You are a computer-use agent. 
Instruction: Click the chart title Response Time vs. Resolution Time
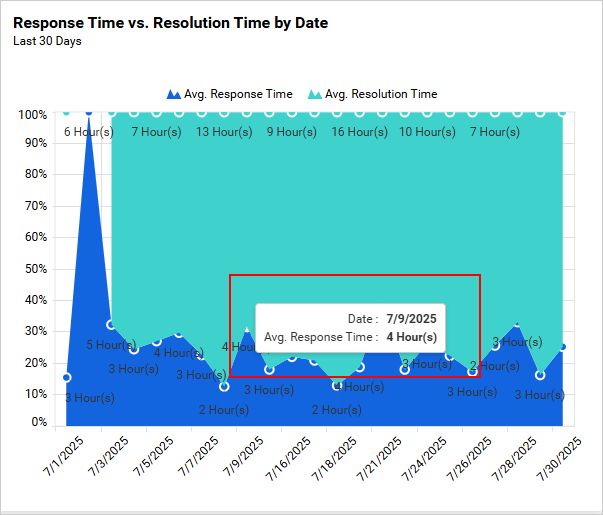[170, 22]
